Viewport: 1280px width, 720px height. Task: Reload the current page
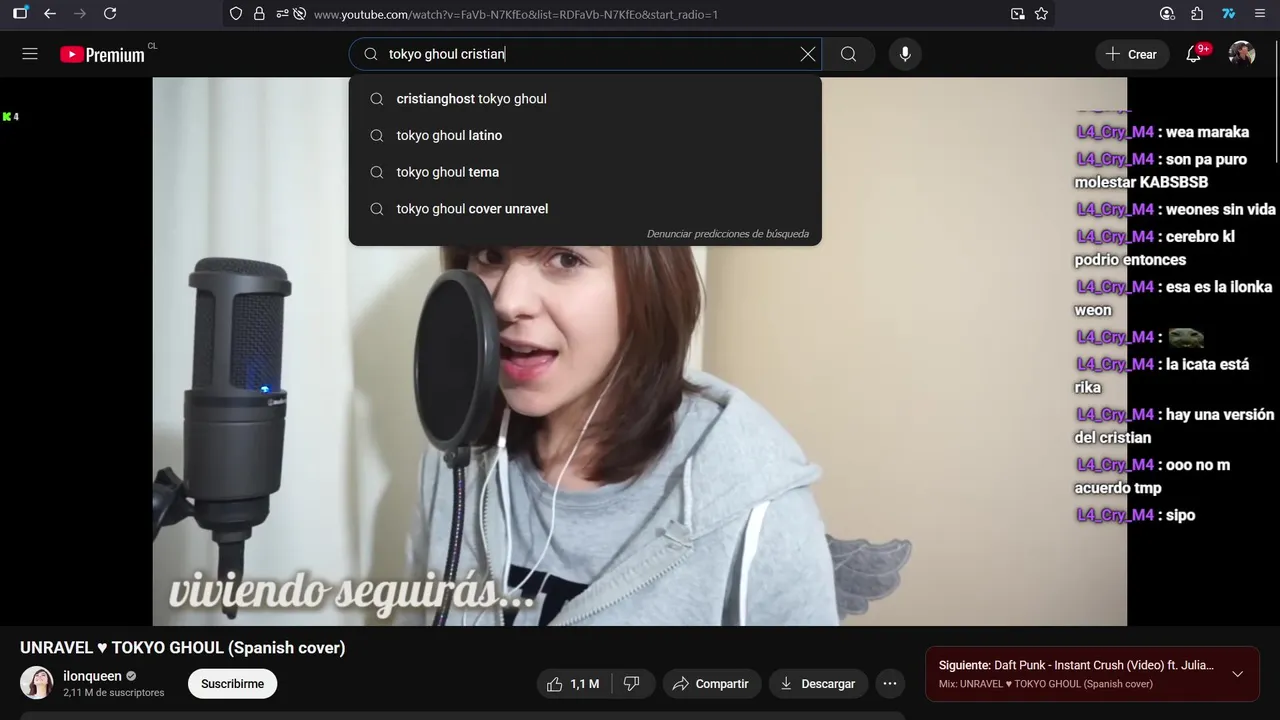tap(110, 14)
